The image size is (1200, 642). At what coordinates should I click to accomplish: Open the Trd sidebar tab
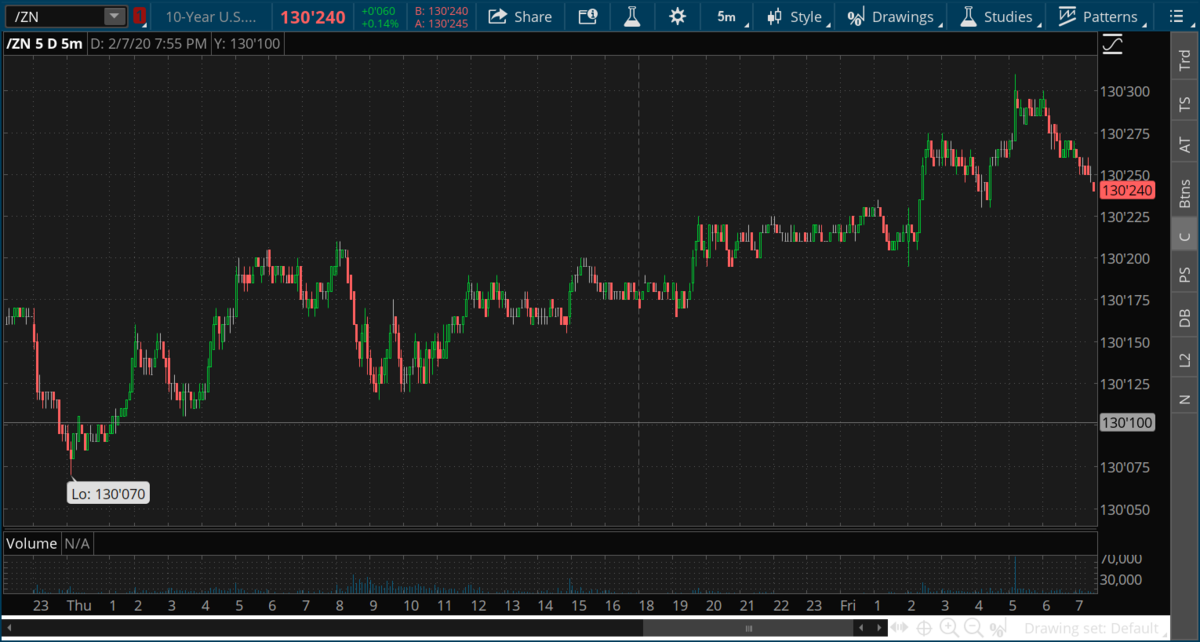point(1184,60)
